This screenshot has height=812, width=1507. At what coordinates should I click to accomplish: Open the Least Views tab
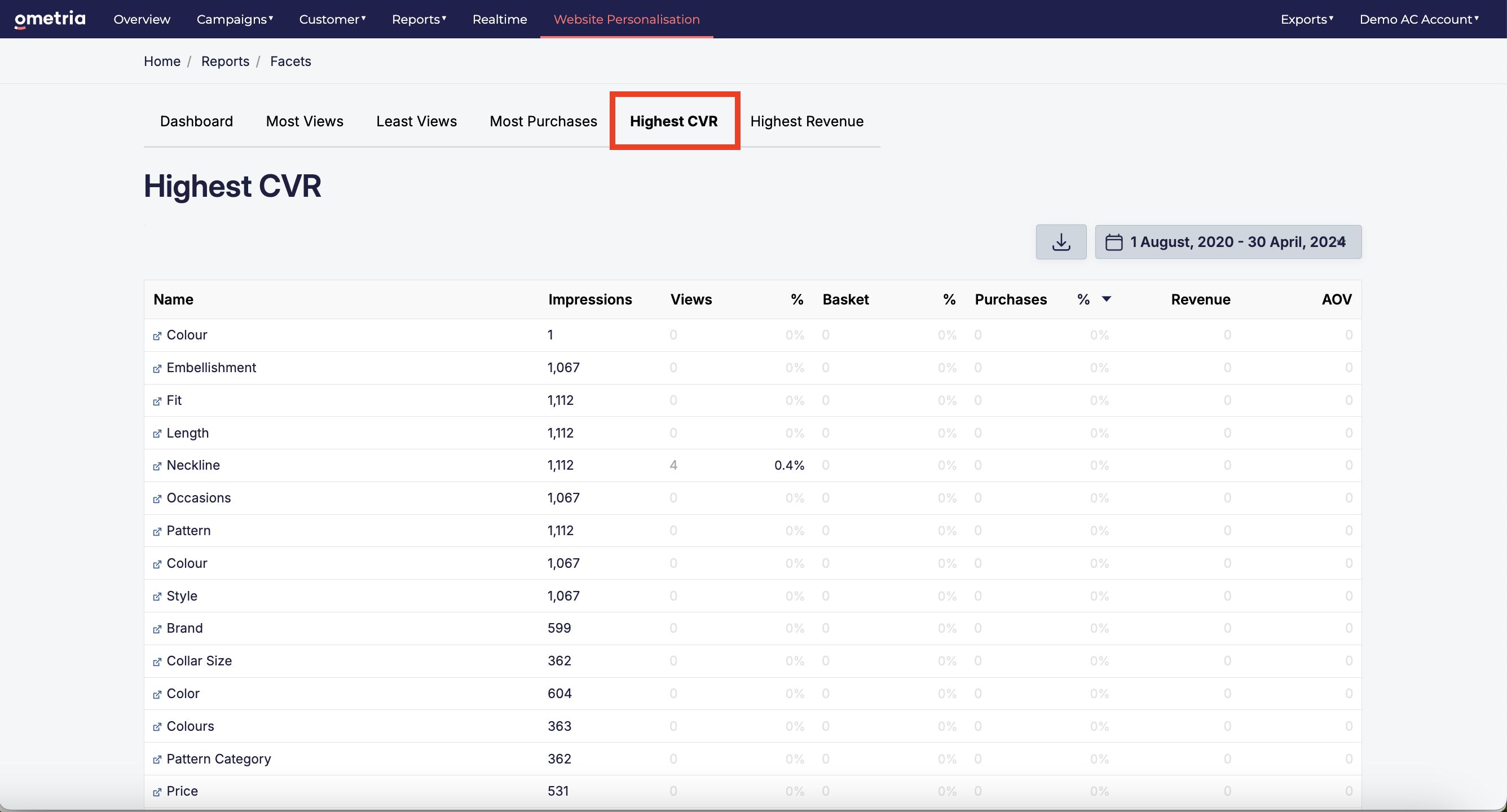417,121
